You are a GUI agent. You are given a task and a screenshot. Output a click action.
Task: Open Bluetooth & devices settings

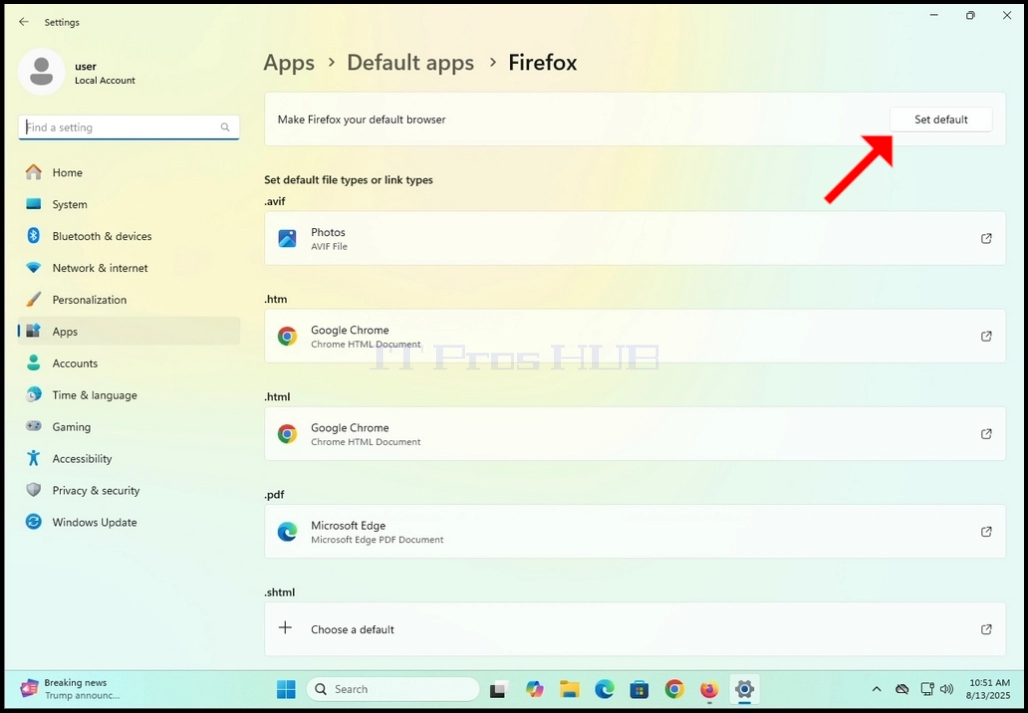point(129,236)
